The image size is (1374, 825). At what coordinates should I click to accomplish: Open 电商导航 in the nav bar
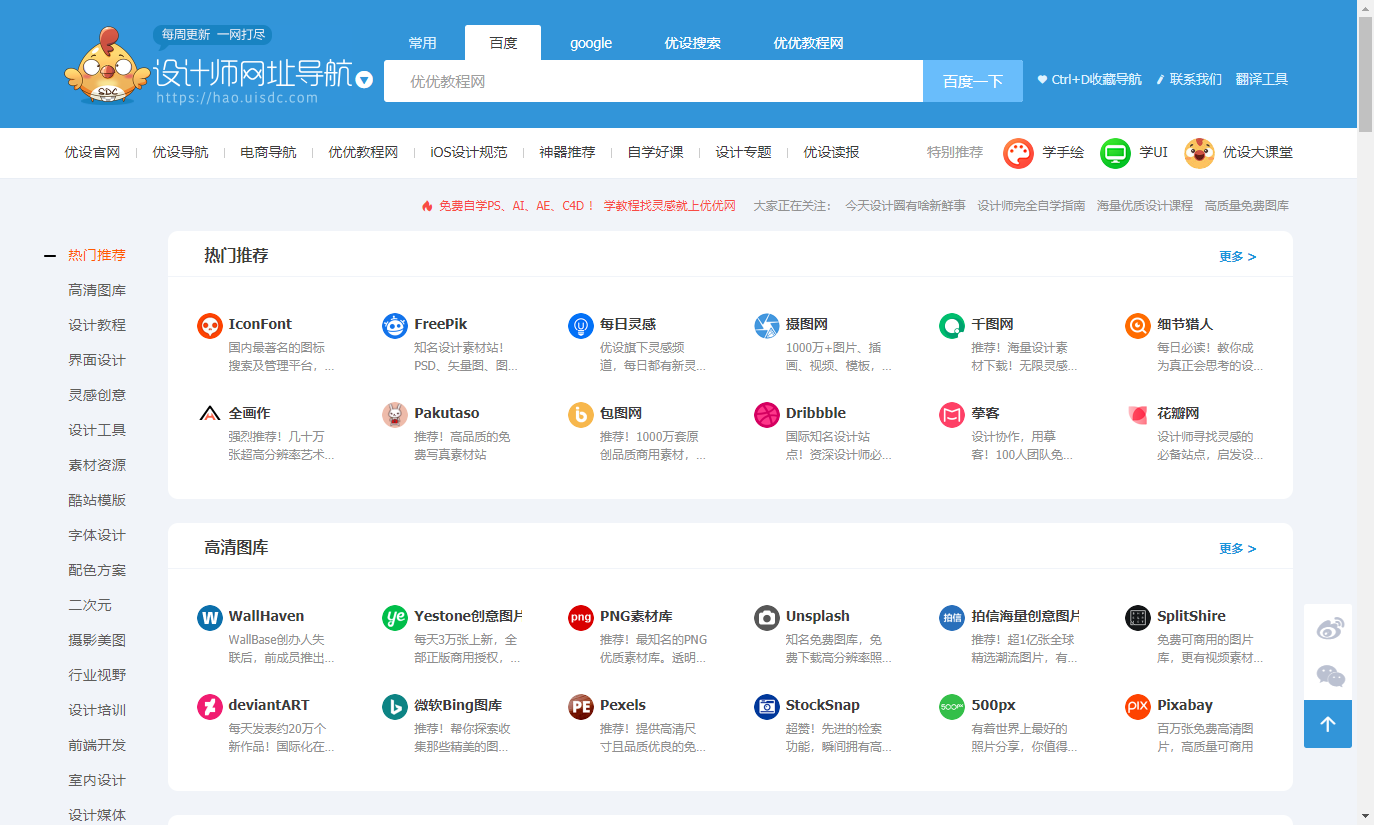(x=268, y=152)
